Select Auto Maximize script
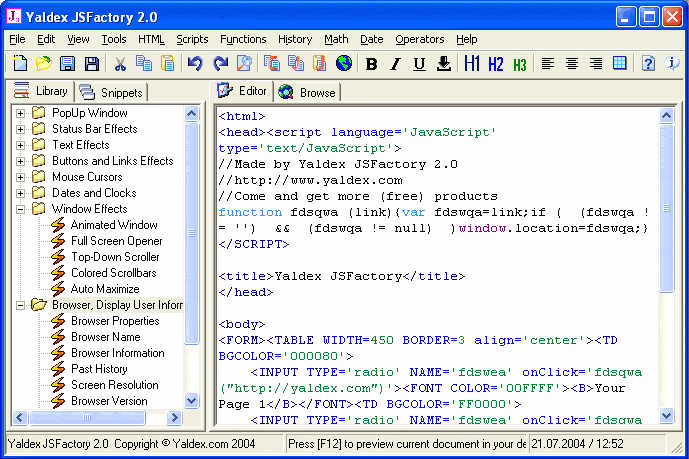The height and width of the screenshot is (459, 689). [105, 289]
